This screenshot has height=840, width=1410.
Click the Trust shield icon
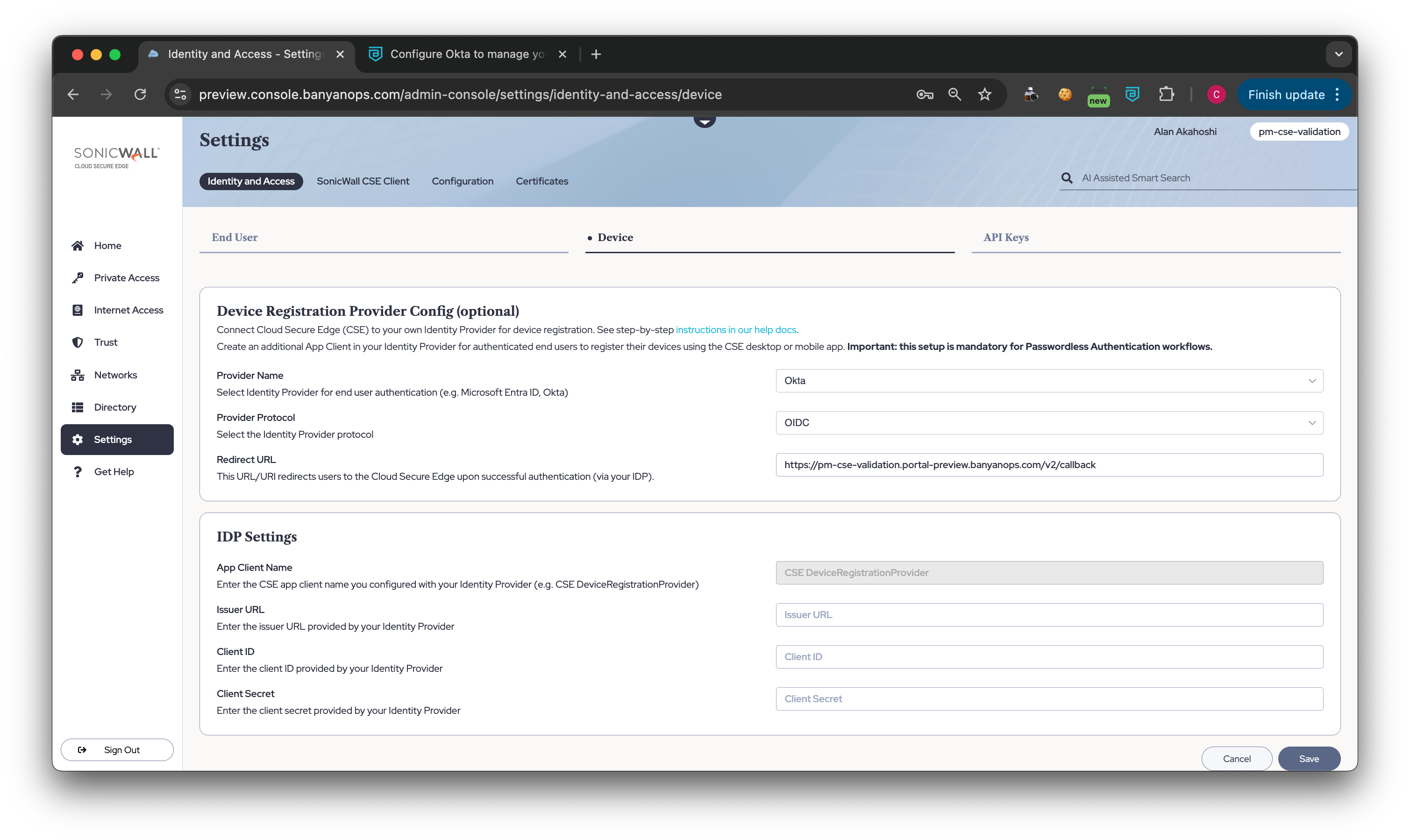point(78,342)
